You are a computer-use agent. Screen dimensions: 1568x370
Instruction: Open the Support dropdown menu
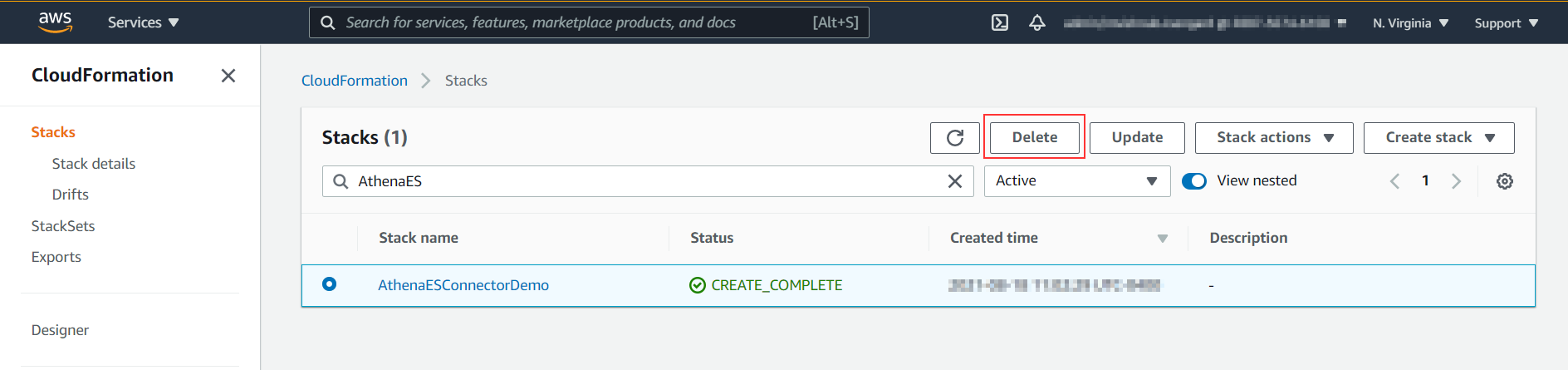[x=1507, y=23]
